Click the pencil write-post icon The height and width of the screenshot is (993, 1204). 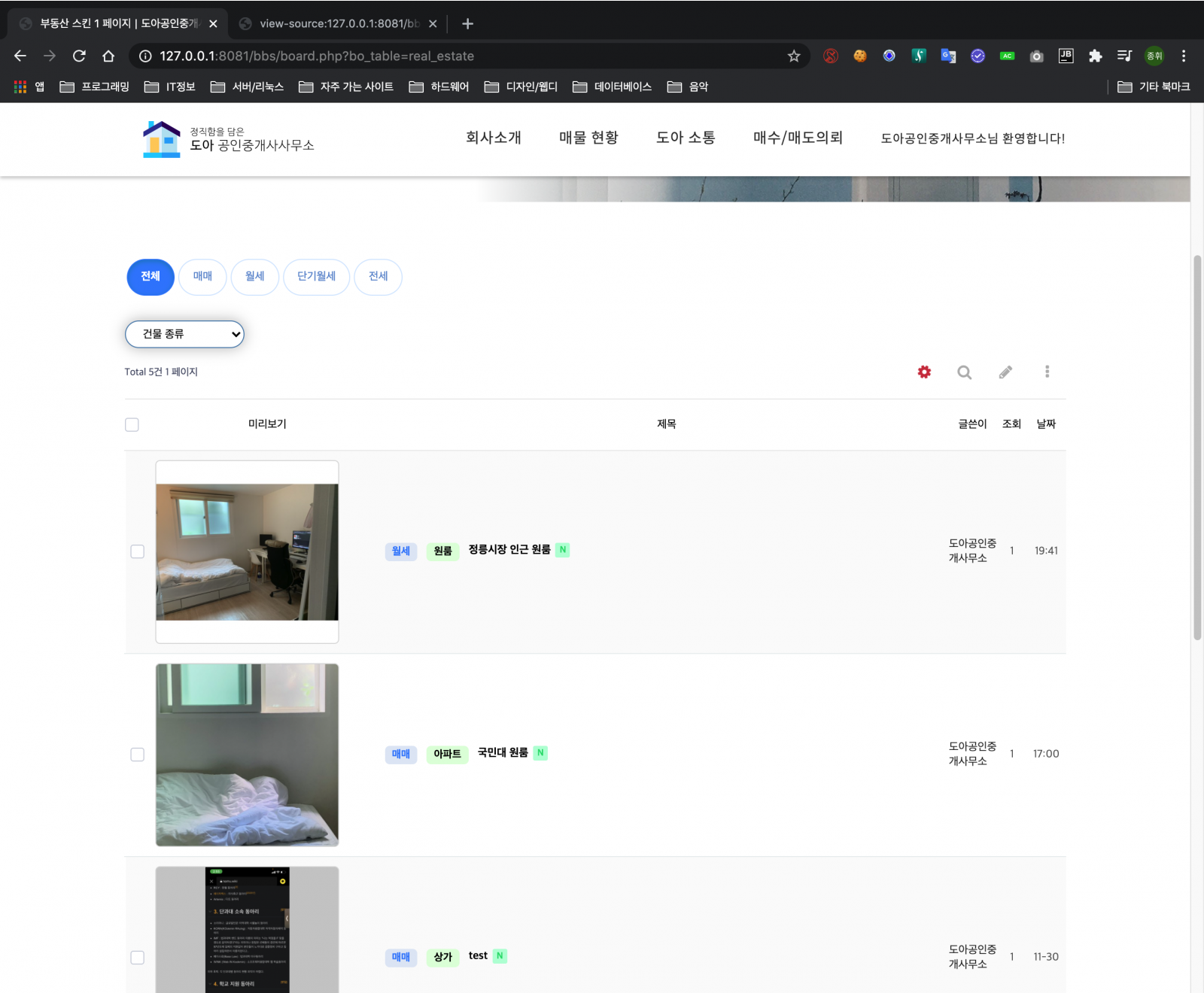click(x=1005, y=372)
